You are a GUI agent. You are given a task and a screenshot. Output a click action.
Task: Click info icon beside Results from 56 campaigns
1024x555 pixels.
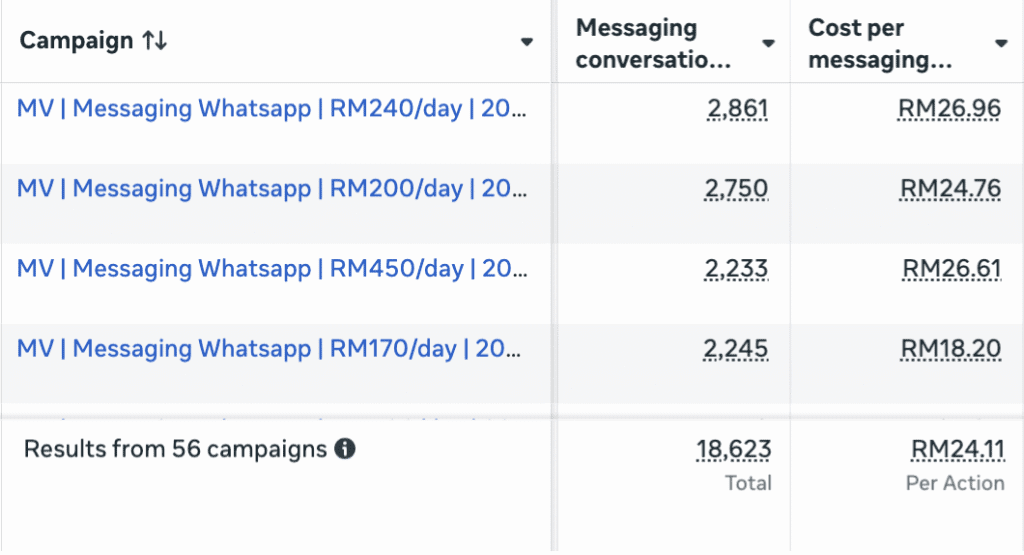click(345, 449)
